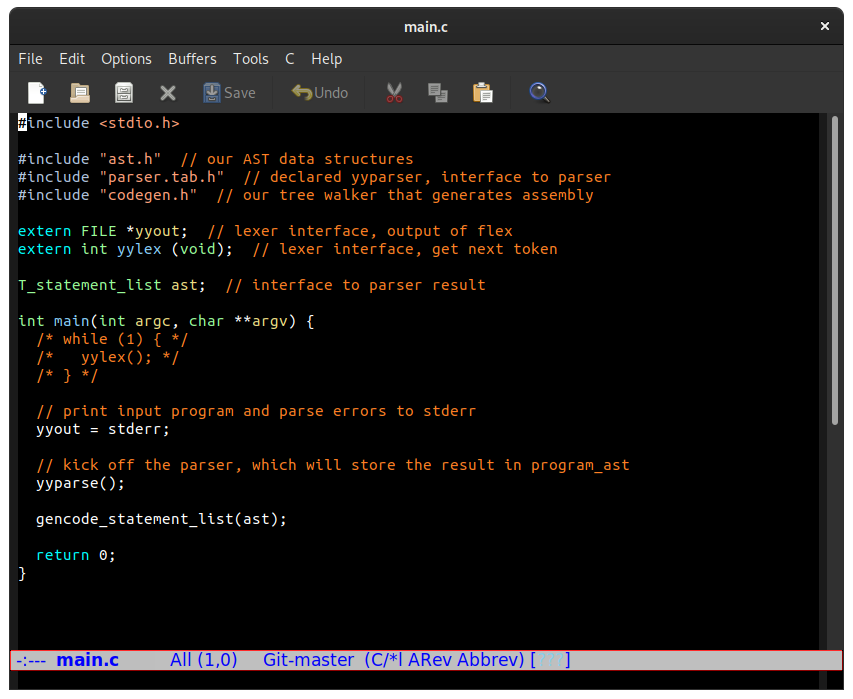Open the Options menu
This screenshot has width=853, height=699.
(126, 59)
